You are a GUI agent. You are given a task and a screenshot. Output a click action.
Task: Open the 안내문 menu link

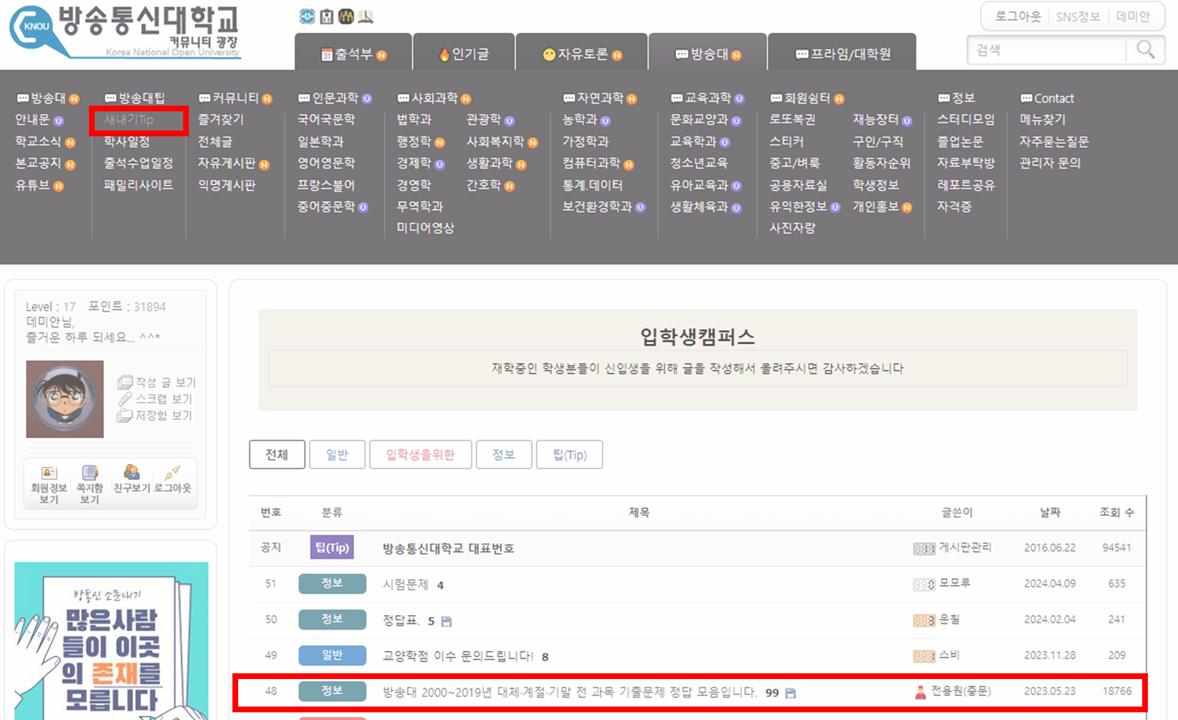(32, 119)
